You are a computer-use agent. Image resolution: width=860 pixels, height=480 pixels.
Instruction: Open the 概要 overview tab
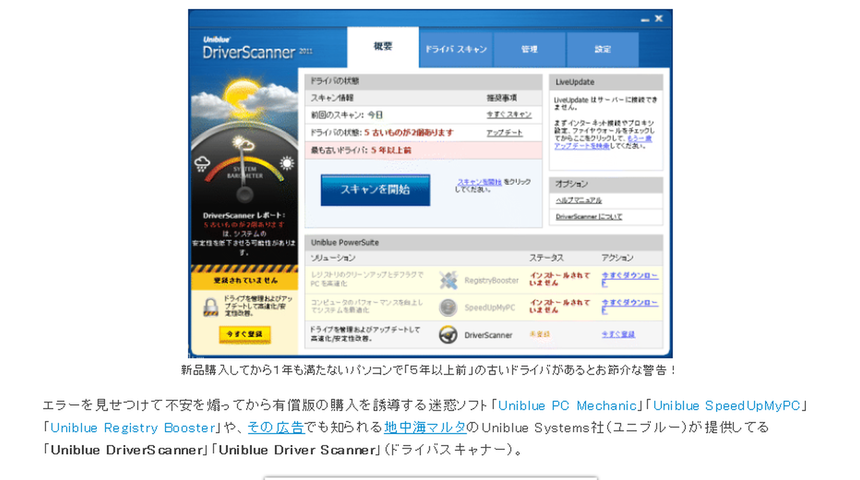pyautogui.click(x=383, y=47)
